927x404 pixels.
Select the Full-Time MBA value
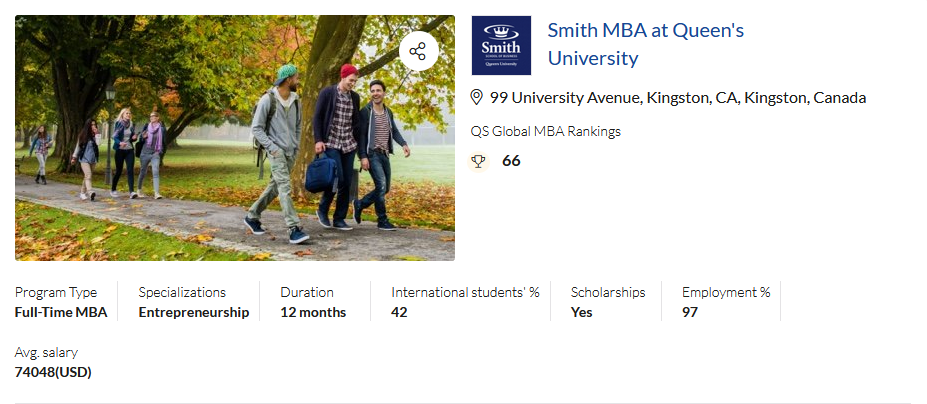61,312
